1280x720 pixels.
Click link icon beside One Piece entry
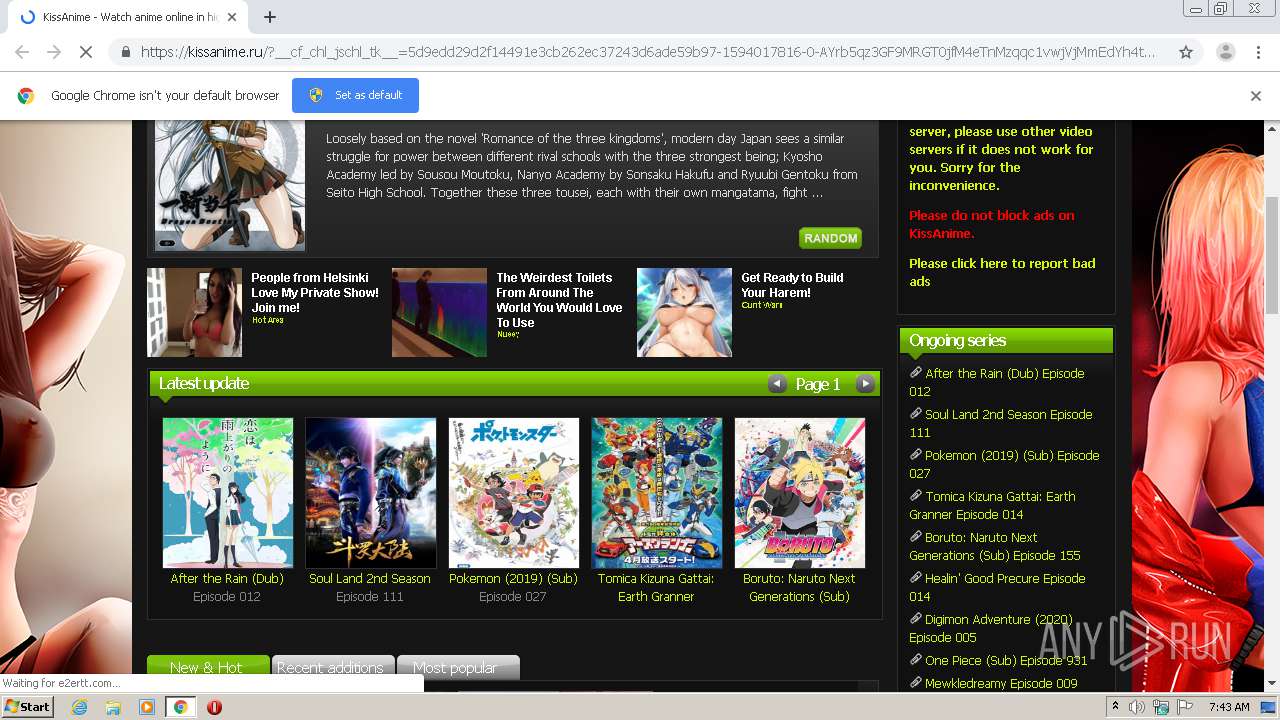(915, 659)
